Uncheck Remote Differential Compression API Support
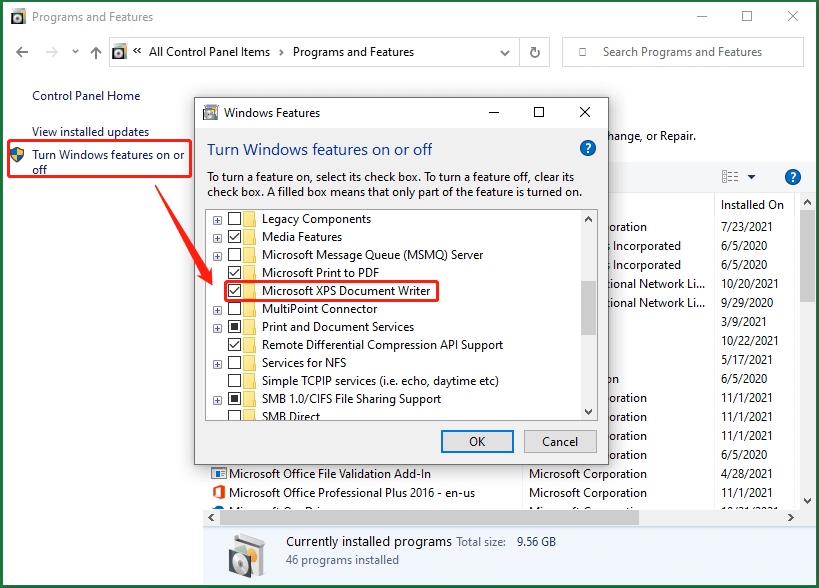 pyautogui.click(x=235, y=345)
